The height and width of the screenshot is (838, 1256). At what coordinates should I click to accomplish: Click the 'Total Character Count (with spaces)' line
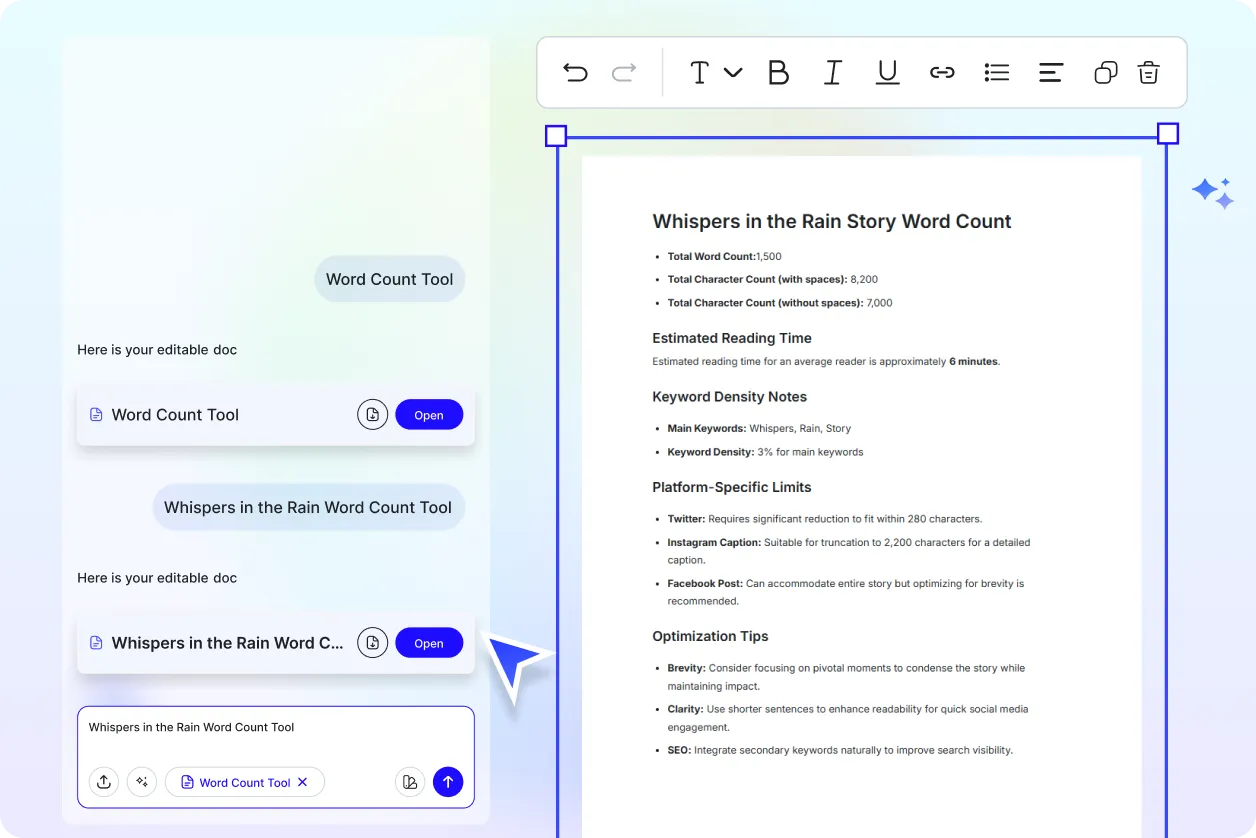773,279
